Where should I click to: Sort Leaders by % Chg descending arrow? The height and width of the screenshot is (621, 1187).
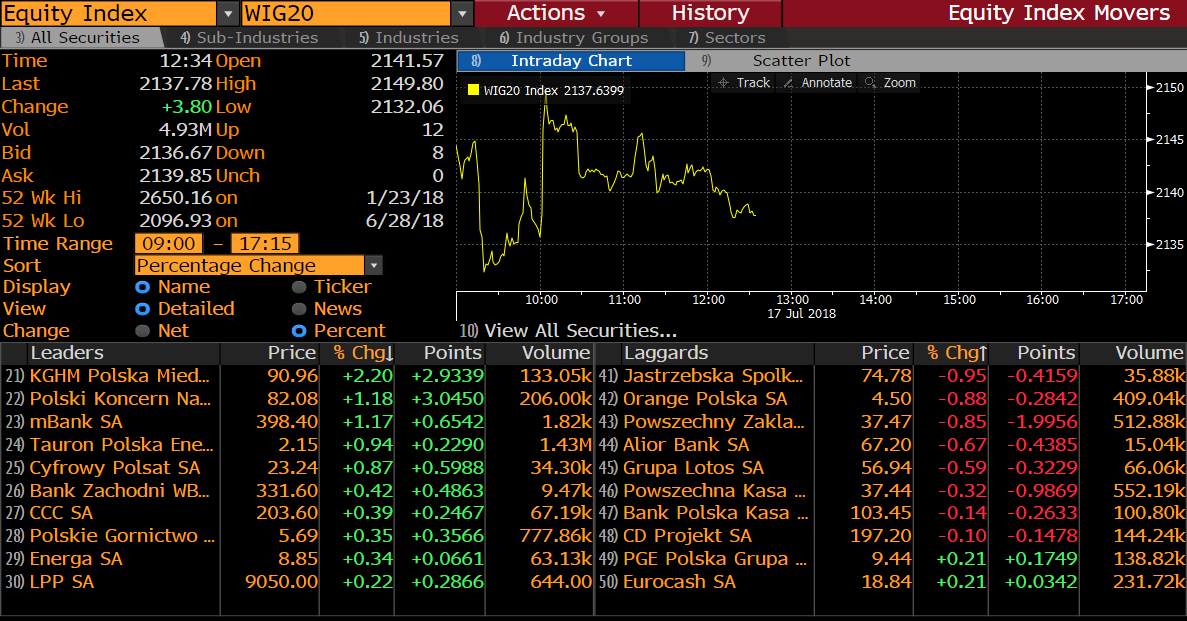pyautogui.click(x=389, y=353)
